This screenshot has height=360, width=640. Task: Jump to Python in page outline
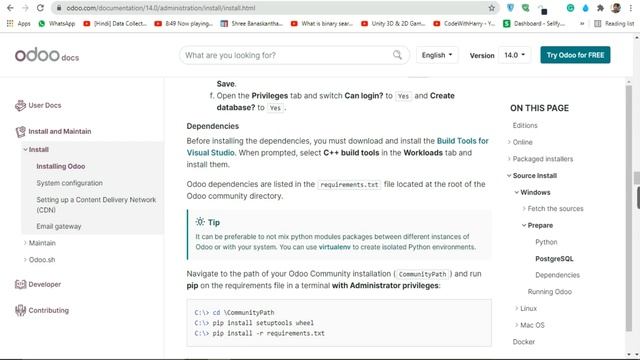tap(546, 242)
